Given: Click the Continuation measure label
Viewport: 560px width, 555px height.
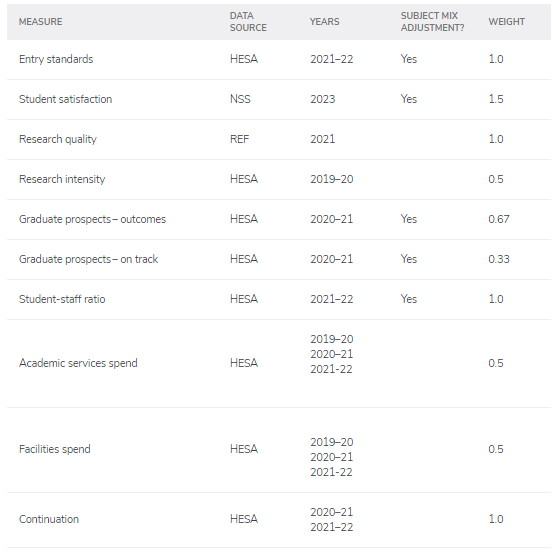Looking at the screenshot, I should (49, 519).
